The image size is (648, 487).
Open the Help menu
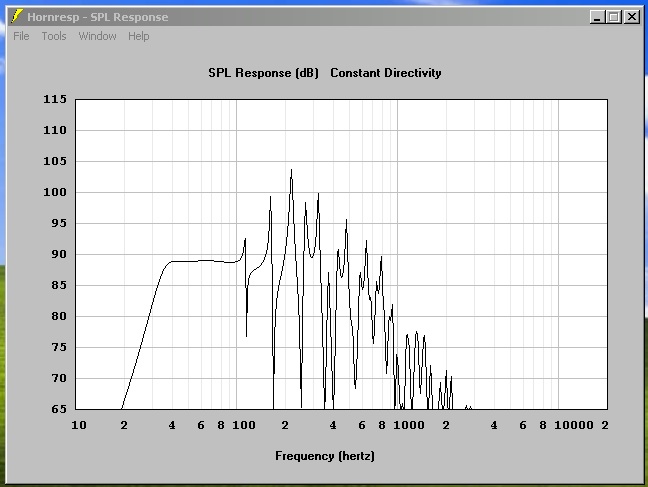[138, 36]
